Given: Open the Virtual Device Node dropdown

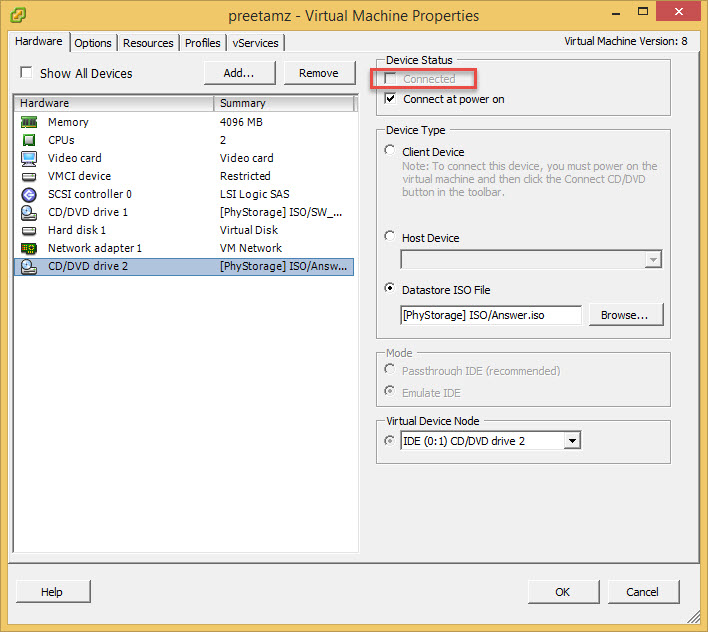Looking at the screenshot, I should pyautogui.click(x=571, y=441).
